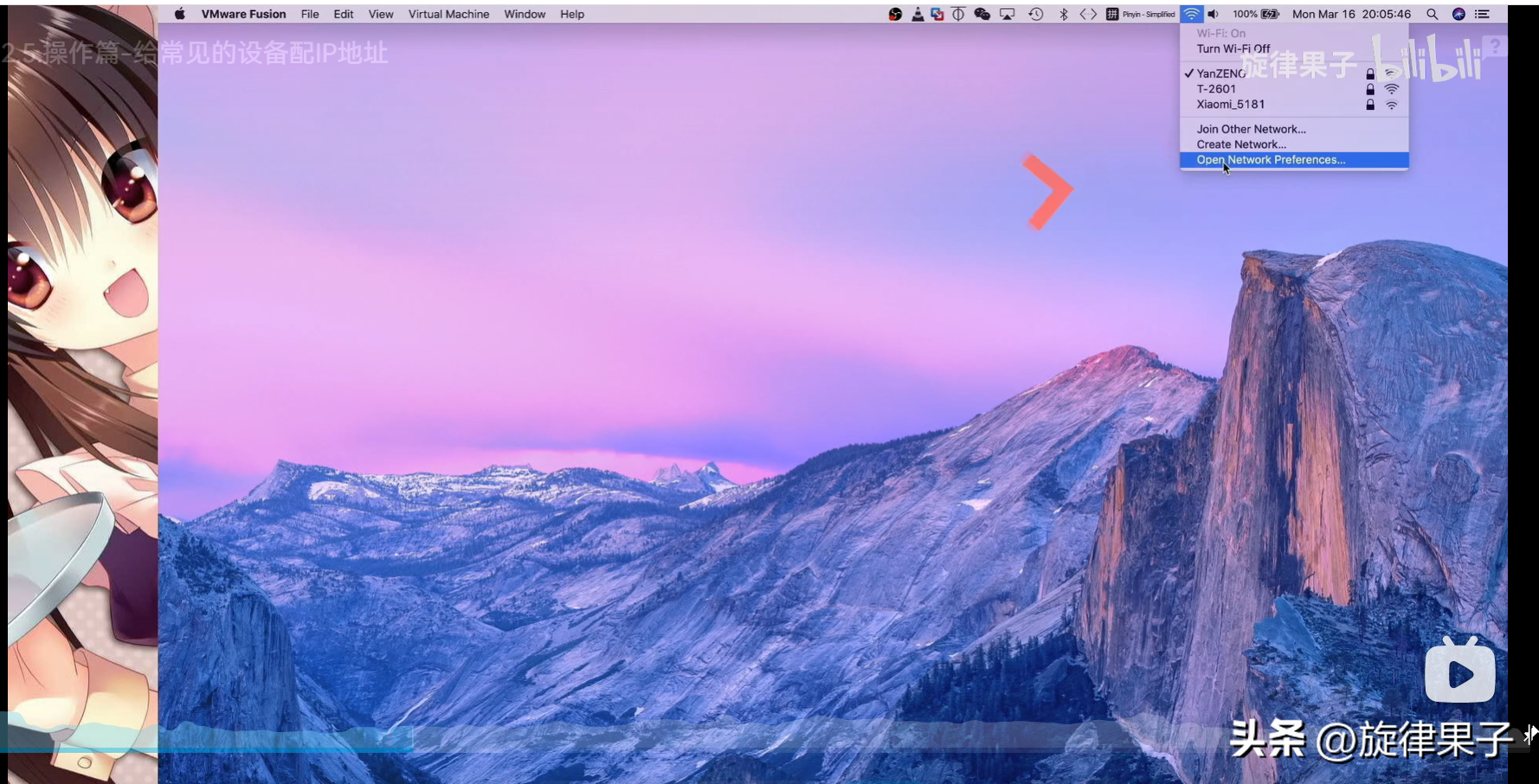Open the Notification Center list icon
1539x784 pixels.
click(x=1483, y=14)
